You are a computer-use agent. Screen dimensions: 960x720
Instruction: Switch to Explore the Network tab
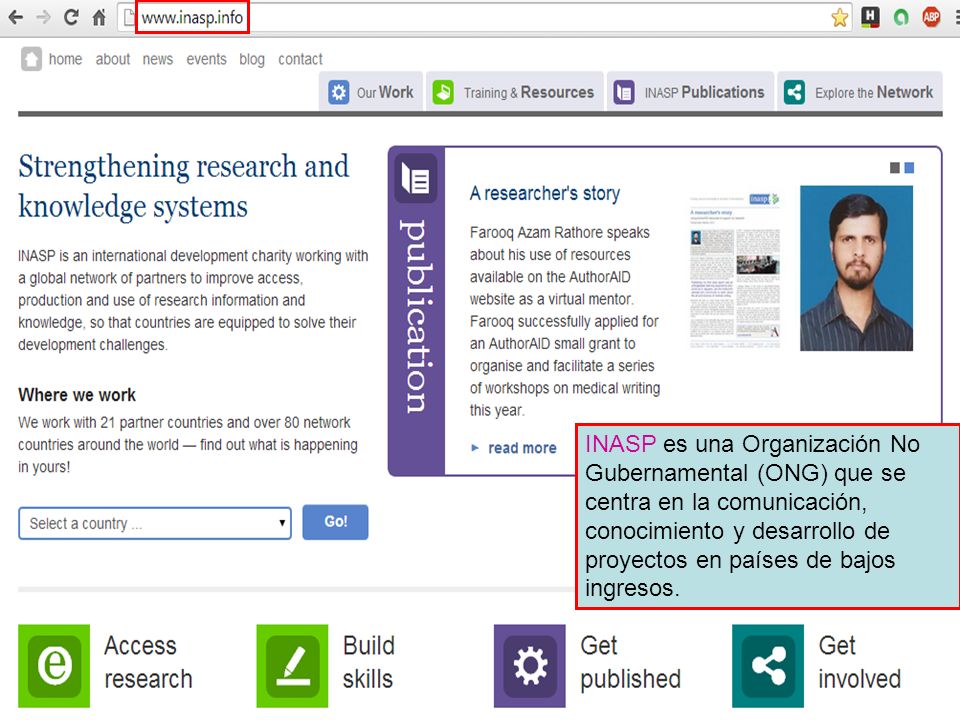[860, 92]
